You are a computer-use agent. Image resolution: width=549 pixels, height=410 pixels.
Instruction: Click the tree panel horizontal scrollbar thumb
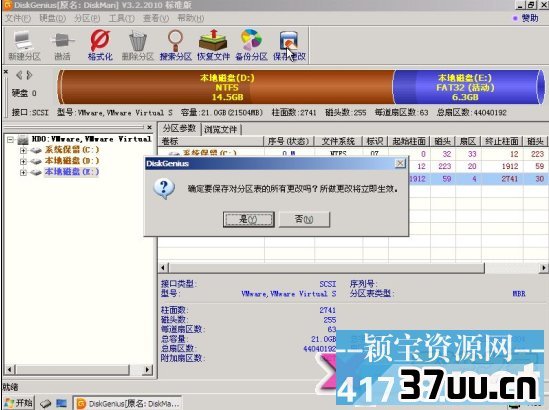[72, 369]
